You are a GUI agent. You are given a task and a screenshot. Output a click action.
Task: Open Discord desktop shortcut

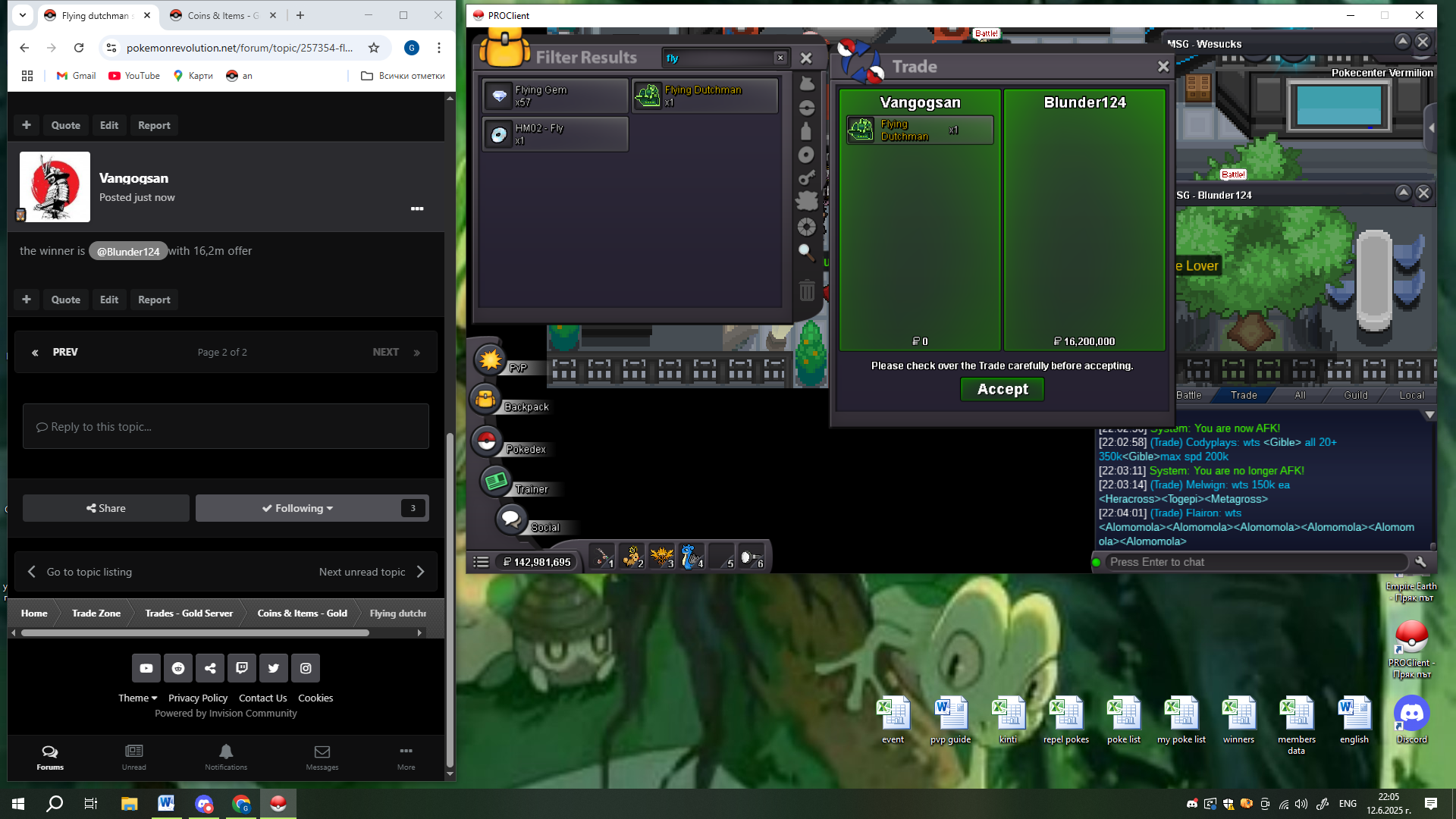(1411, 720)
